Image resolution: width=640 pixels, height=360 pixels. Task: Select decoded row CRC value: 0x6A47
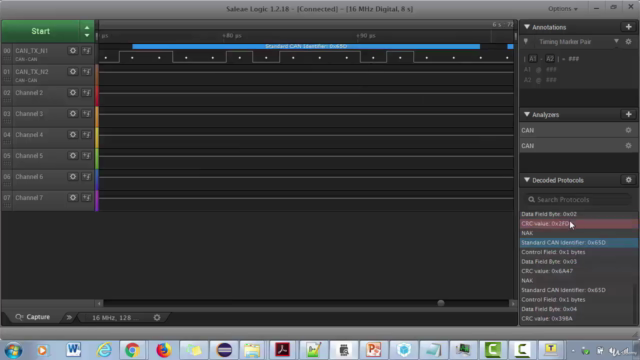pos(578,271)
